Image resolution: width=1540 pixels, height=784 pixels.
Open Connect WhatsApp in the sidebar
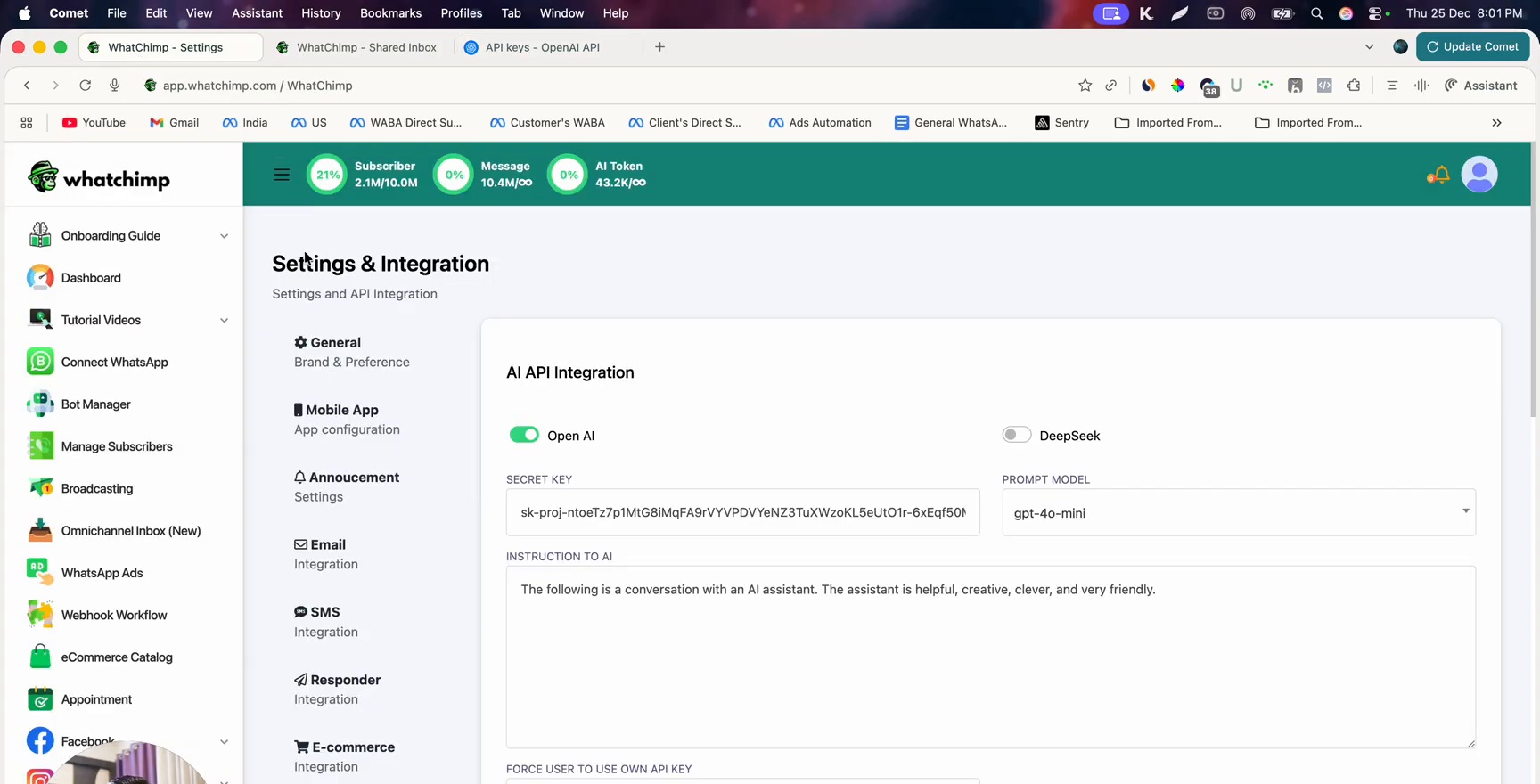click(x=114, y=362)
